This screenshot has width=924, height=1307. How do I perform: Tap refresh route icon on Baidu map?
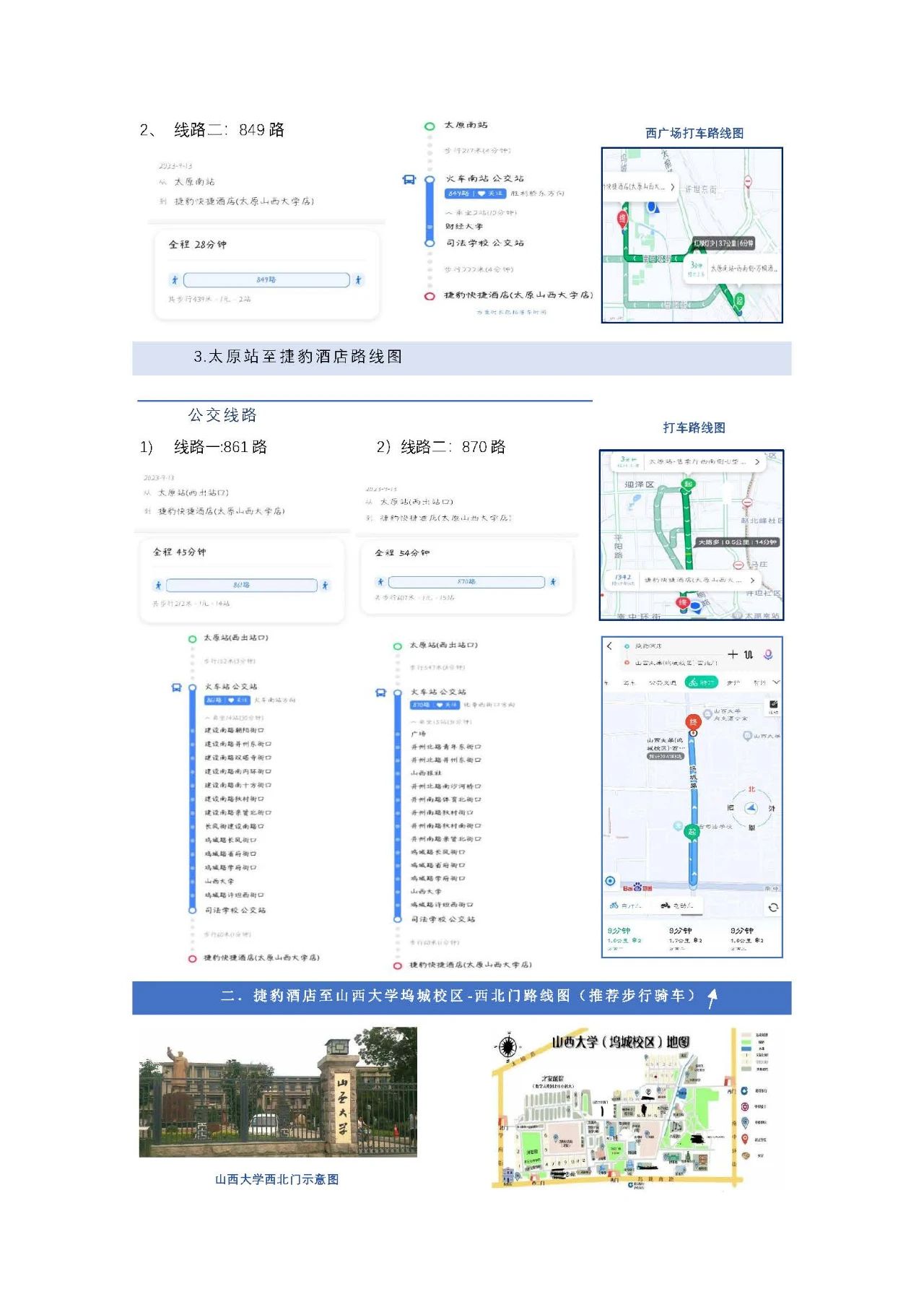tap(773, 907)
